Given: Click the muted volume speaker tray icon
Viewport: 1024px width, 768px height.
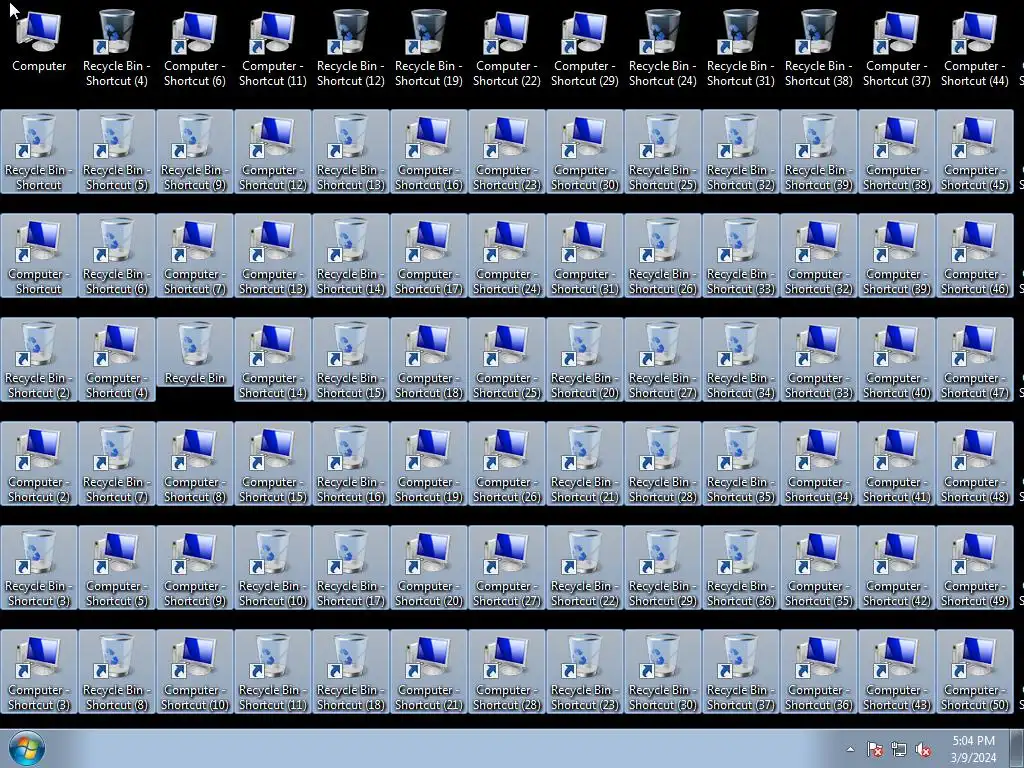Looking at the screenshot, I should [923, 749].
